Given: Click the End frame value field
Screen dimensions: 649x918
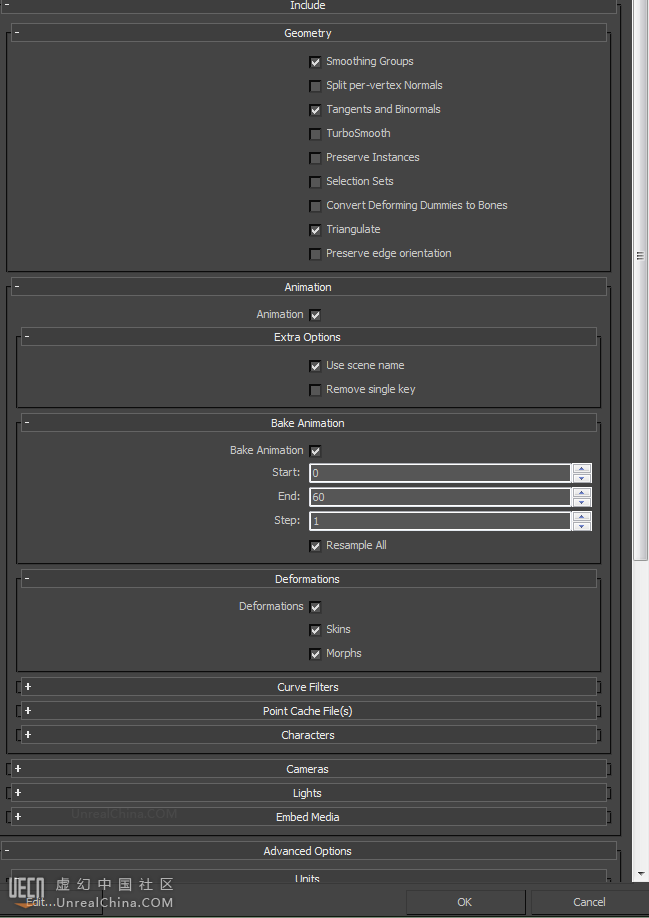Looking at the screenshot, I should coord(439,497).
